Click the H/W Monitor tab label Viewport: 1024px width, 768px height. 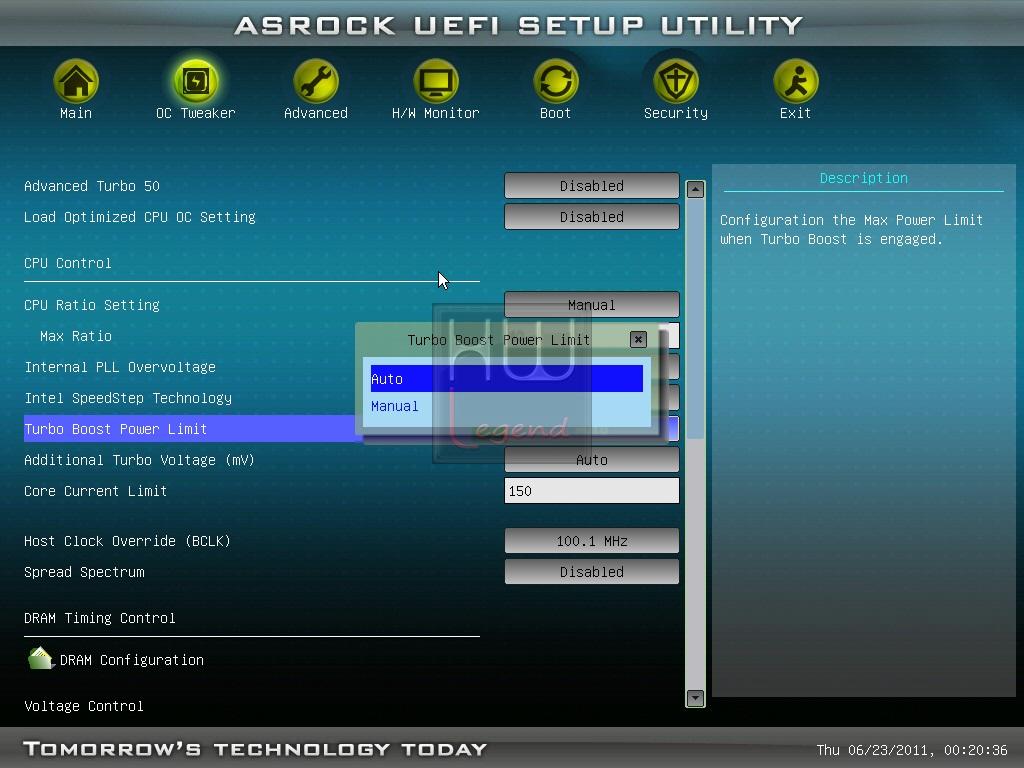(436, 113)
